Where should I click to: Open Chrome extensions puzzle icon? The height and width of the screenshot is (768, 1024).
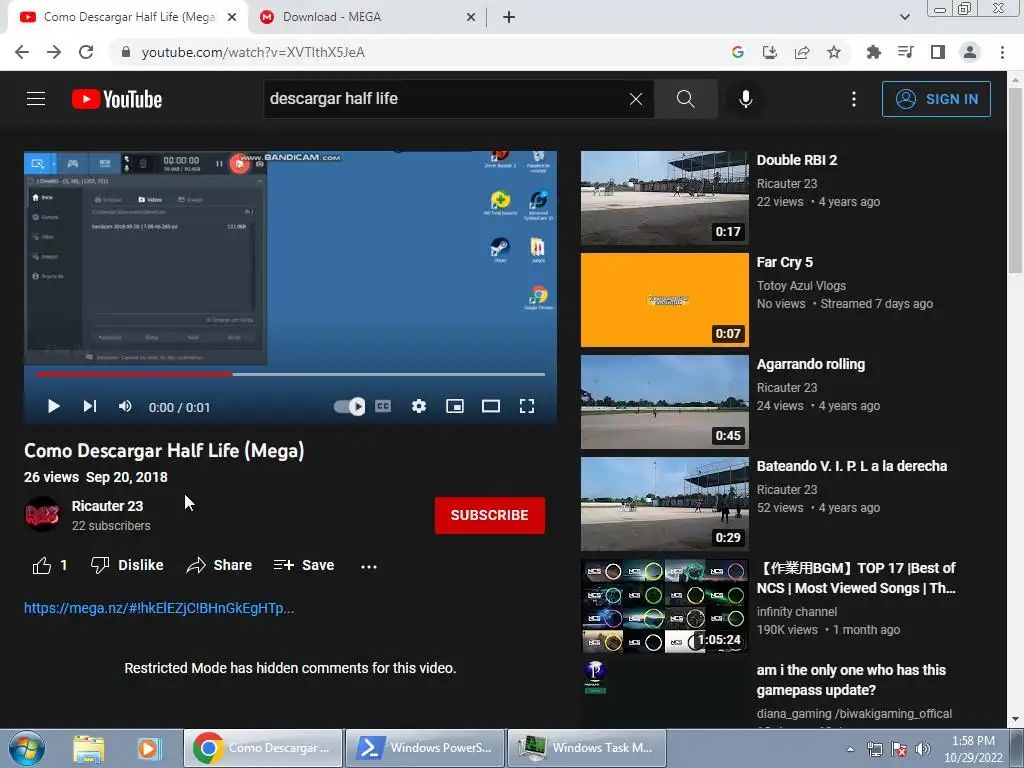click(x=874, y=52)
